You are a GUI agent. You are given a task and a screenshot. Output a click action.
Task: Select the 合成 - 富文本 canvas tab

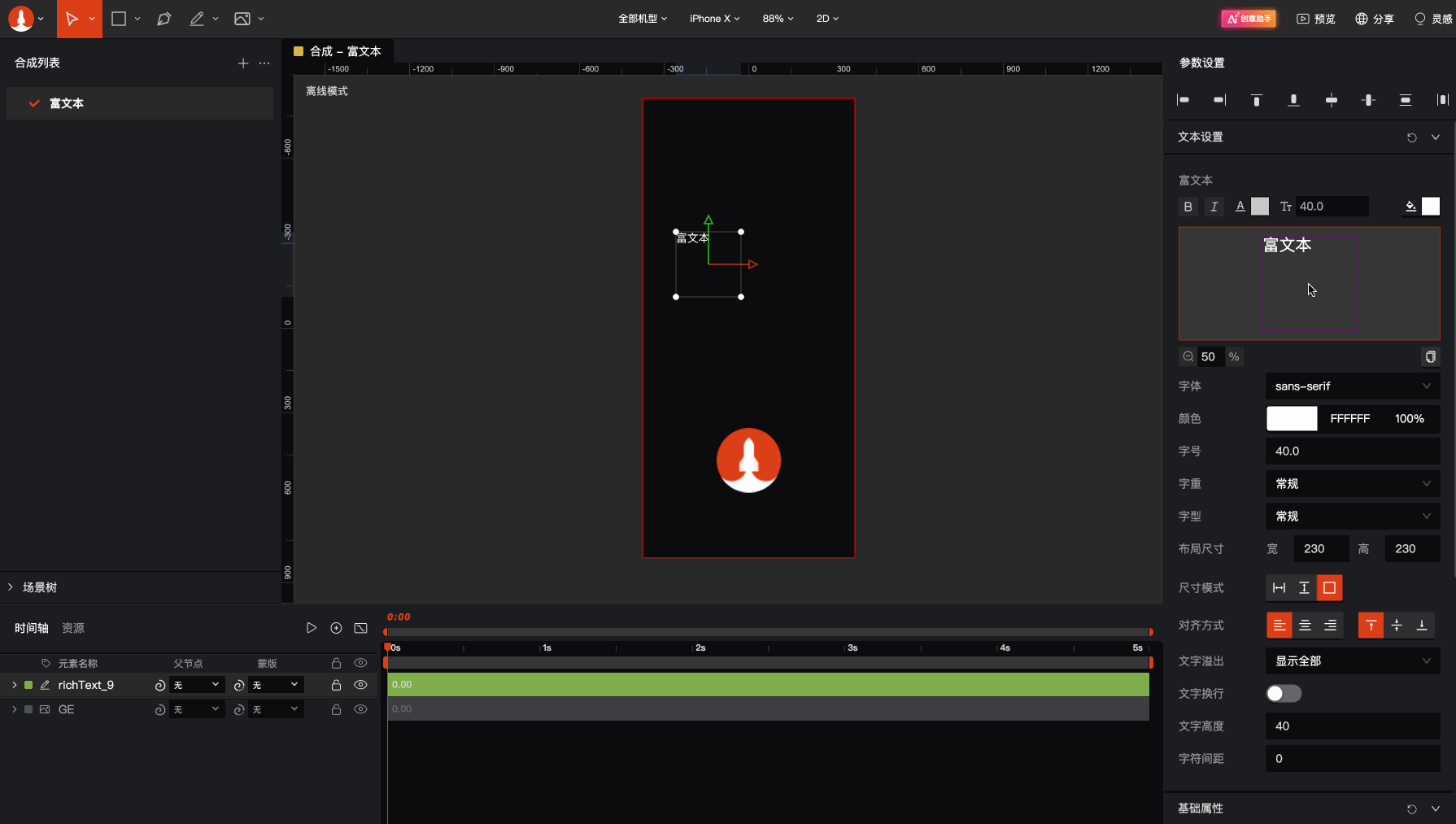(x=338, y=51)
